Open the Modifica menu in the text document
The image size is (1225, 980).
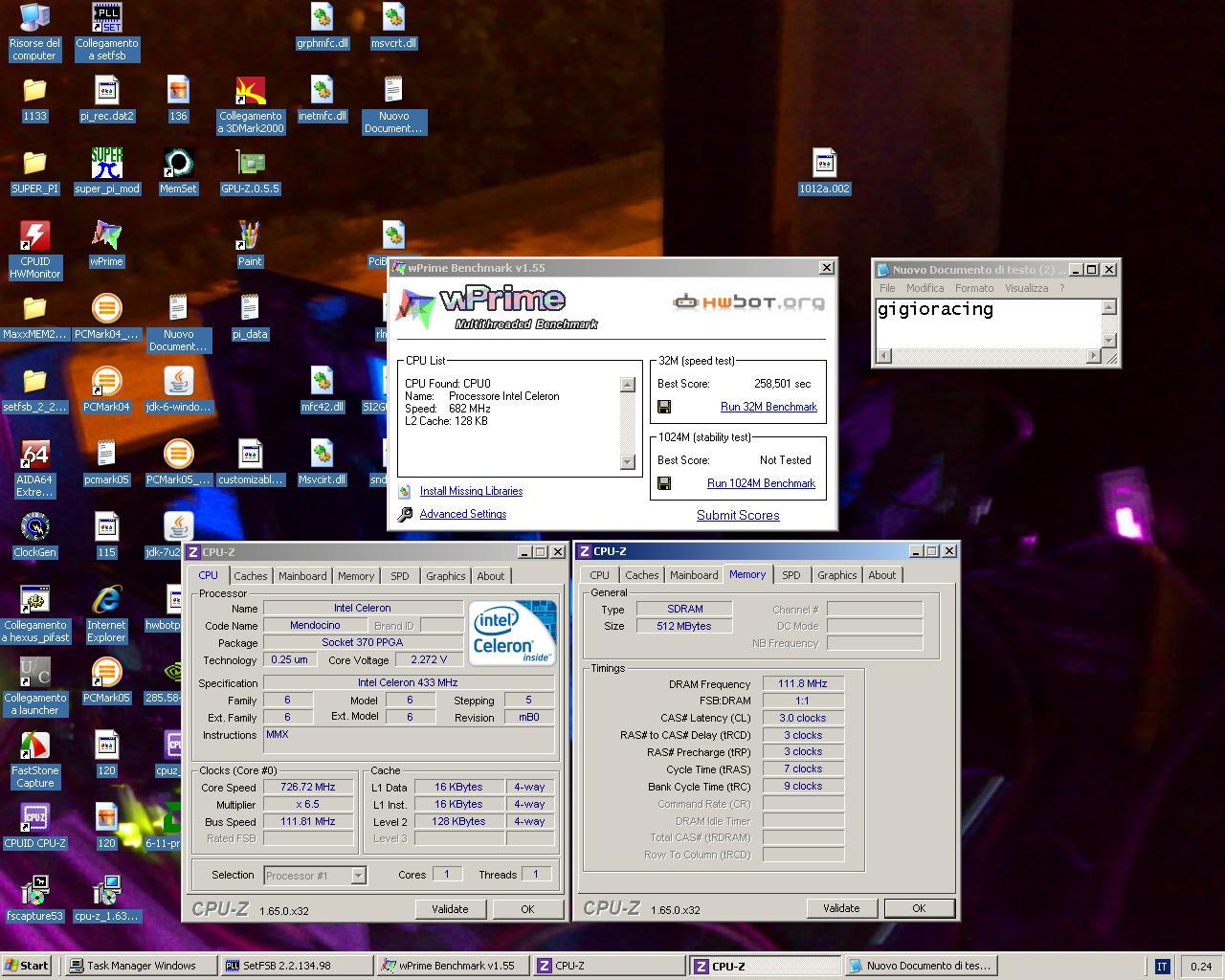pos(924,288)
